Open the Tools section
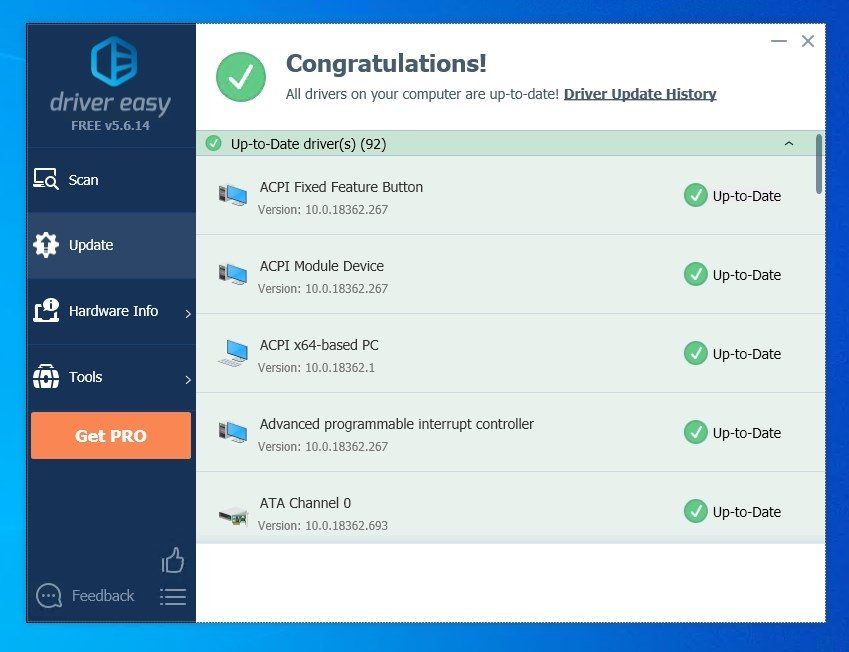This screenshot has height=652, width=849. [111, 377]
